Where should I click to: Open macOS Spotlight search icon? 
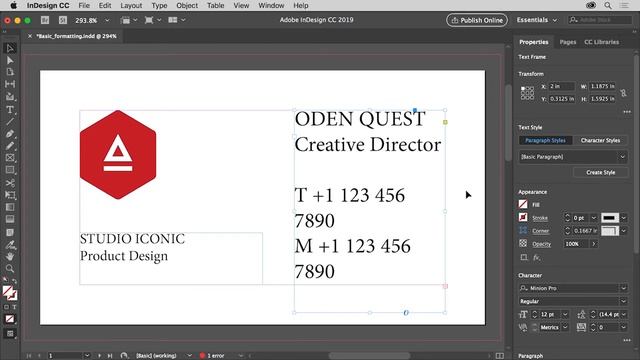coord(608,5)
